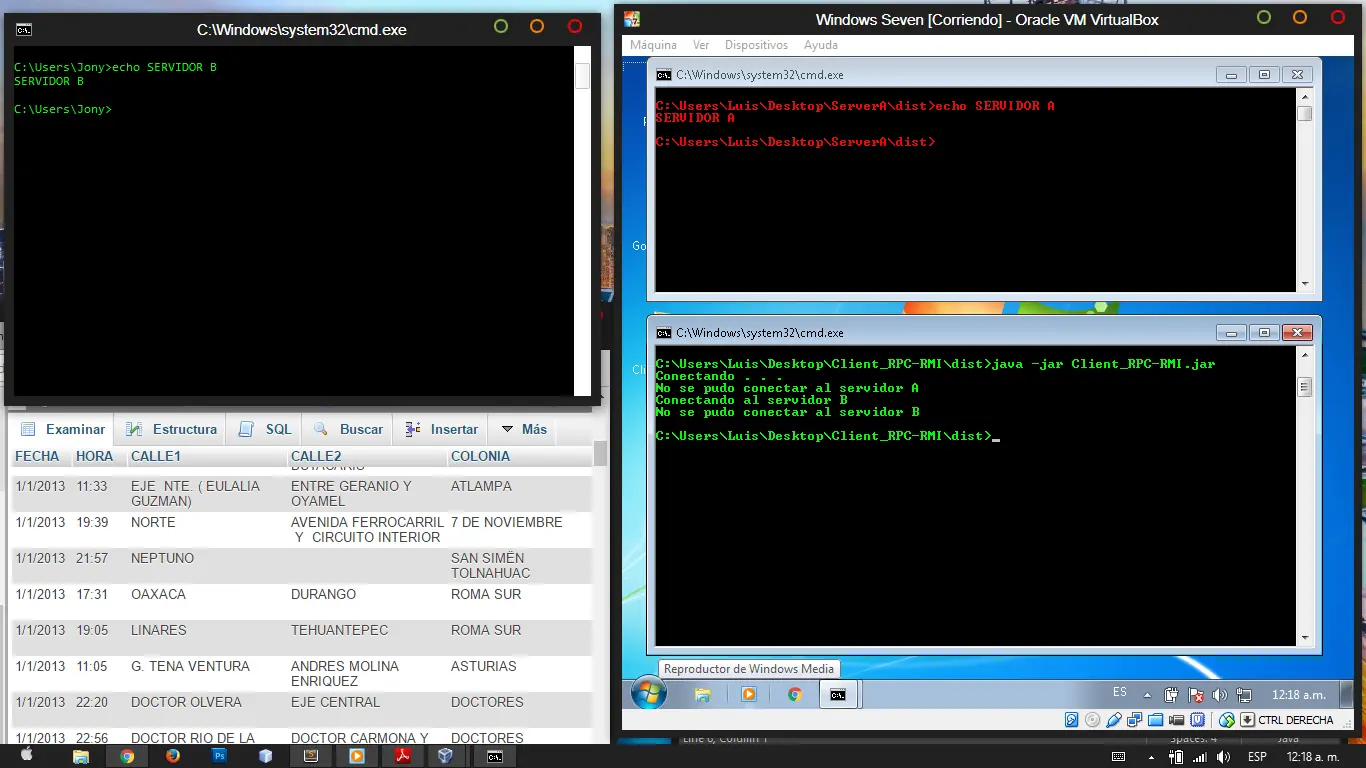Switch to the Estructura tab
The height and width of the screenshot is (768, 1366).
click(x=171, y=429)
